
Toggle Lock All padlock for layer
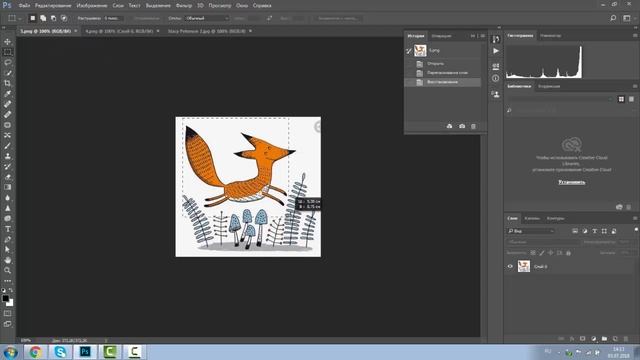coord(568,253)
